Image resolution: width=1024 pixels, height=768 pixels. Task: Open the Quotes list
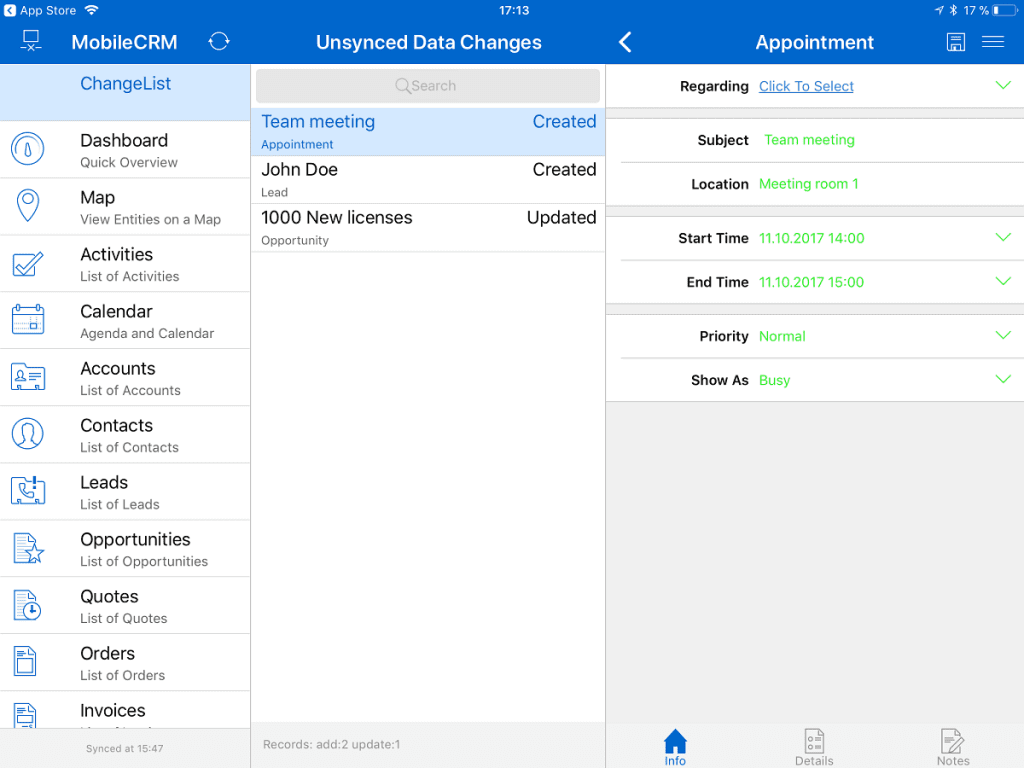(x=125, y=605)
